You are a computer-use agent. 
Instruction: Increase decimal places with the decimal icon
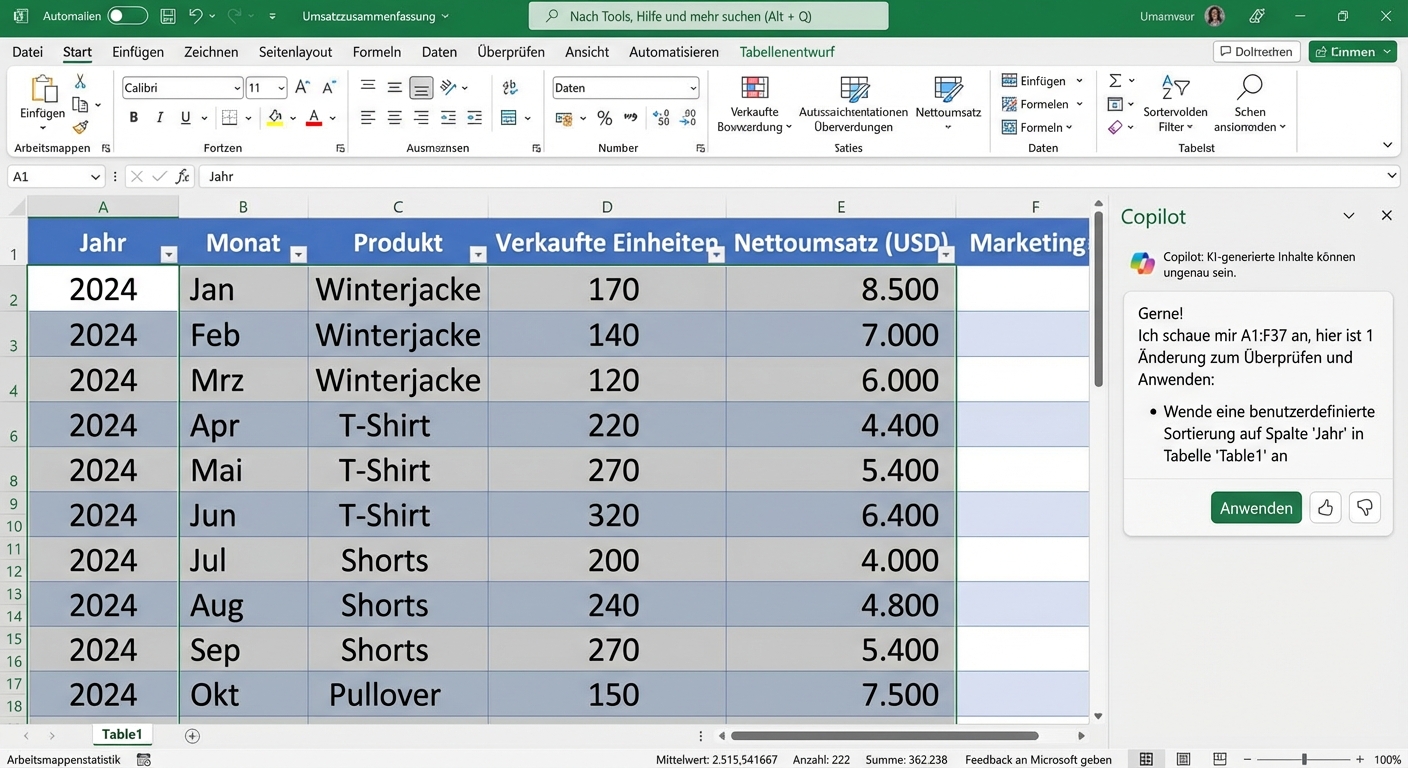click(660, 118)
